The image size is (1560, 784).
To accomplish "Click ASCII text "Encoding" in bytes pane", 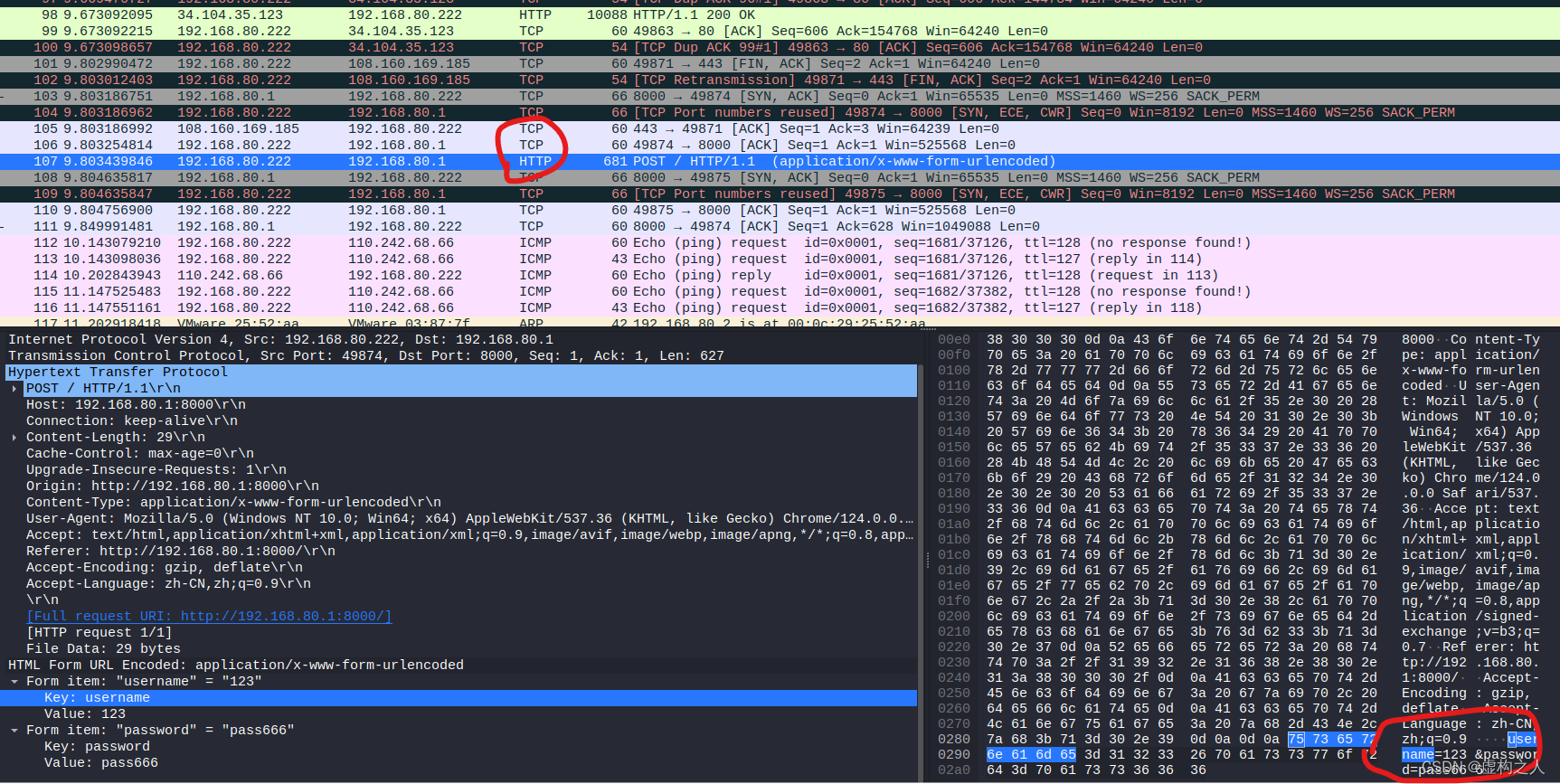I will click(1434, 693).
